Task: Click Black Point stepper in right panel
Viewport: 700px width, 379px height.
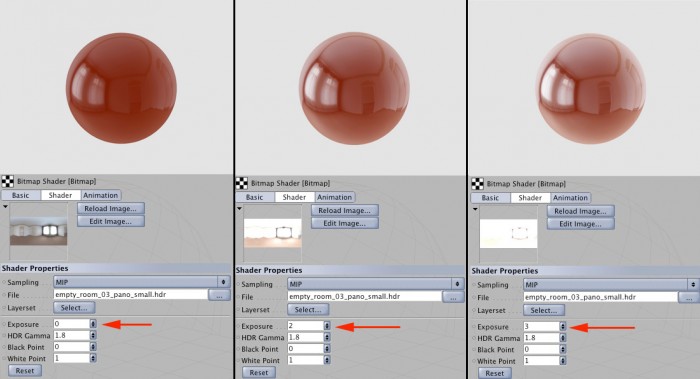Action: pyautogui.click(x=562, y=349)
